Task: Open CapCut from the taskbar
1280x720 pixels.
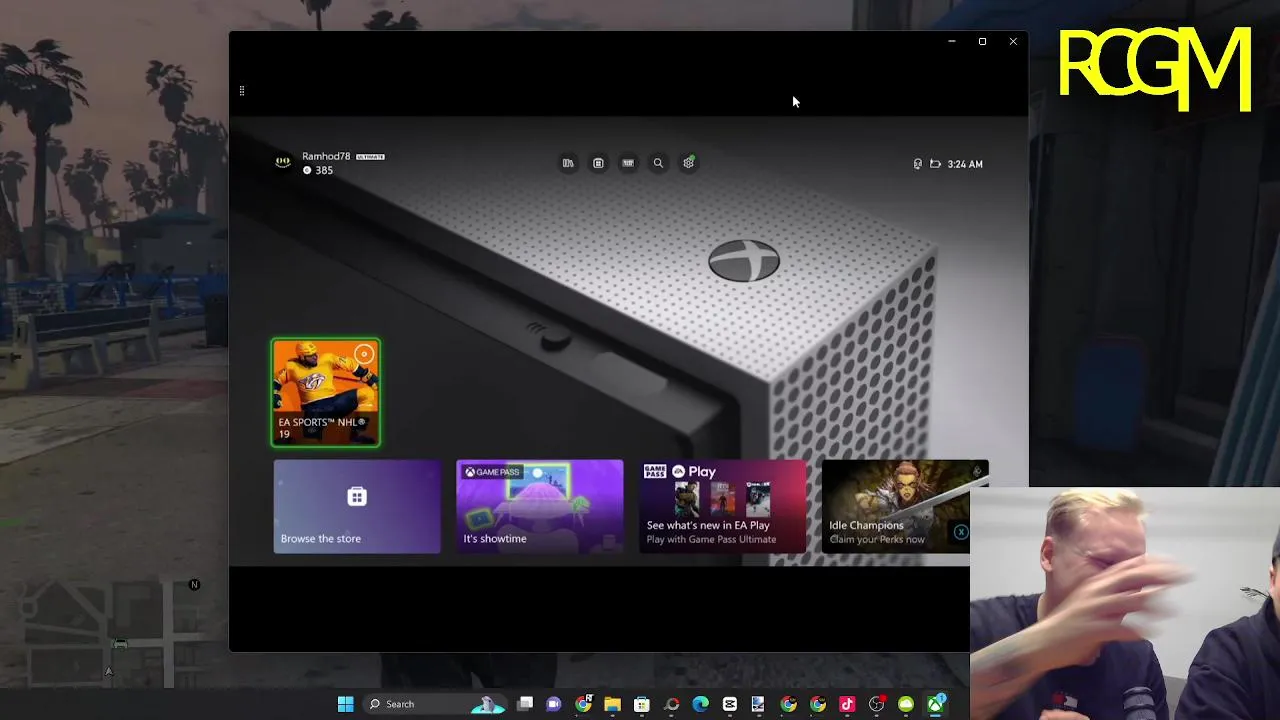Action: click(x=730, y=704)
